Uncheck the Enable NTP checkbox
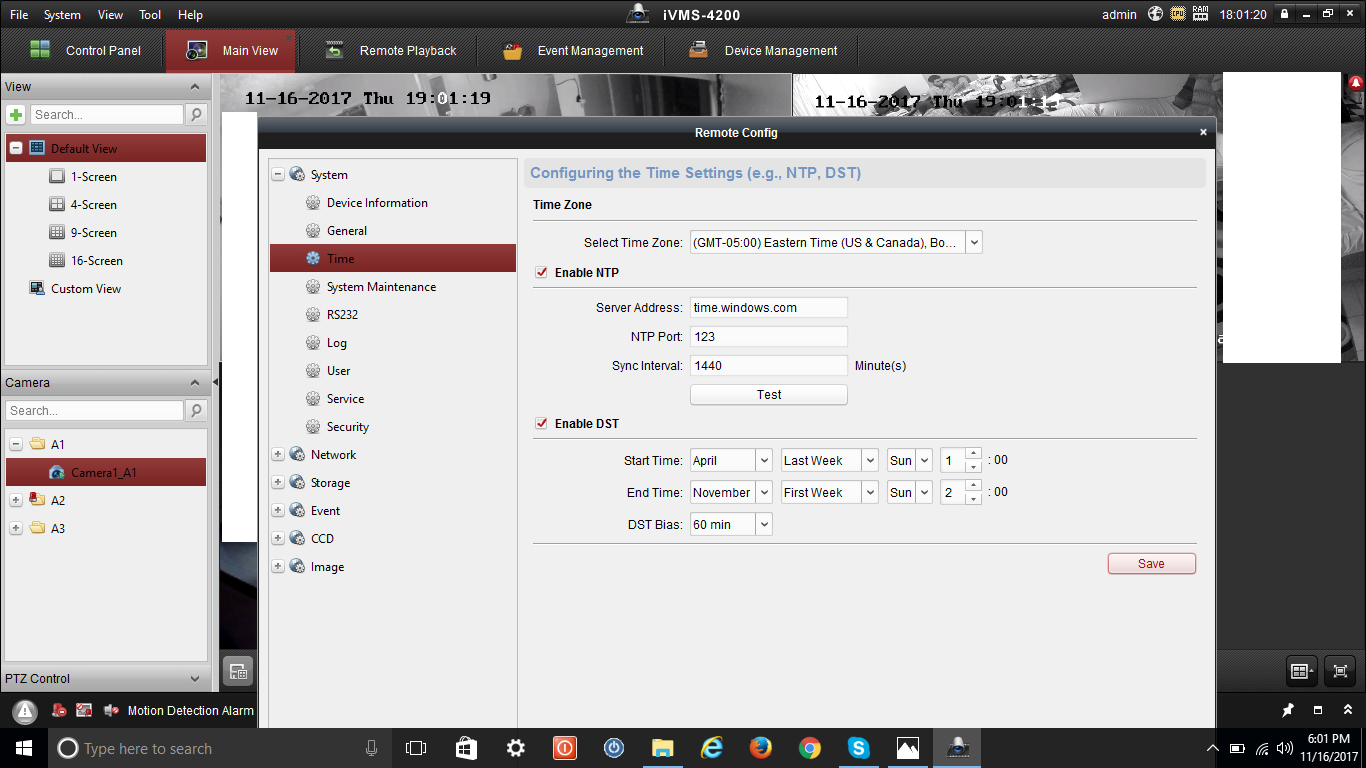 (x=542, y=273)
